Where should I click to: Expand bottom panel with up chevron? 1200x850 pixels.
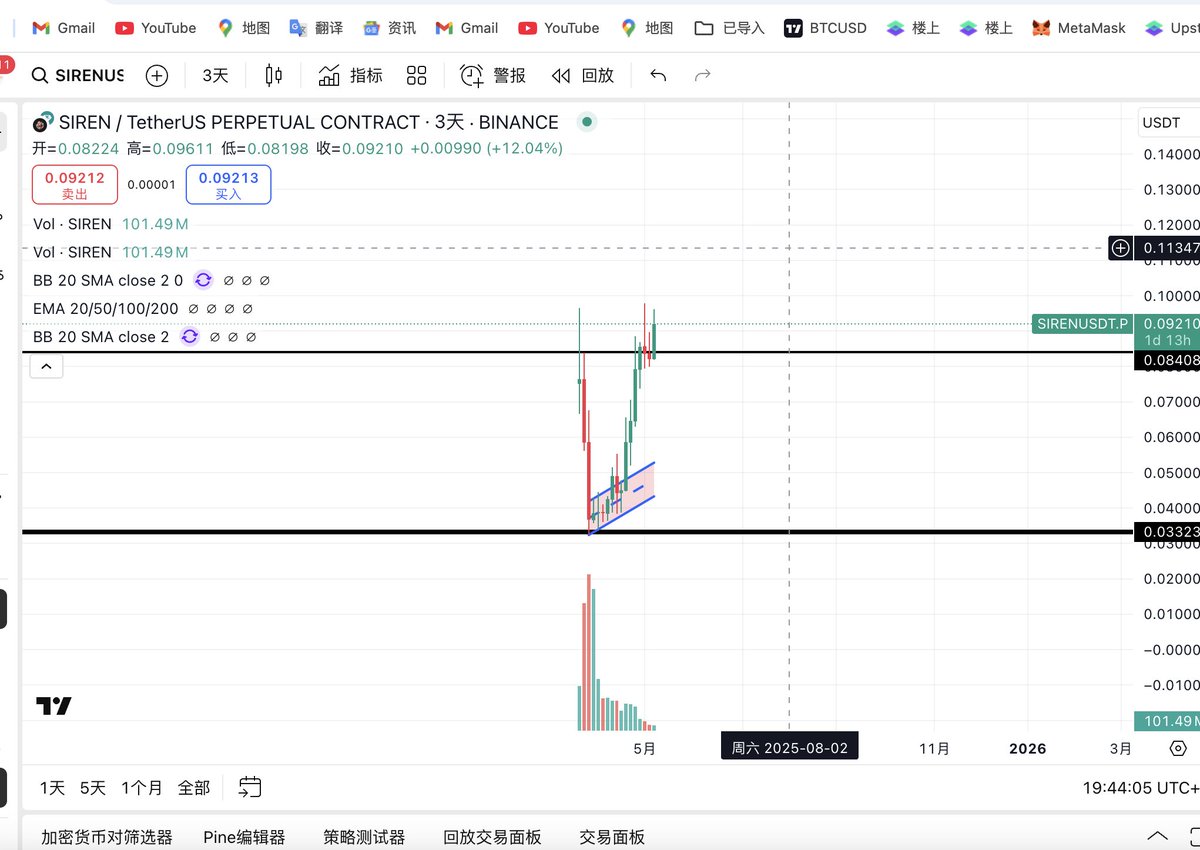(x=1157, y=836)
